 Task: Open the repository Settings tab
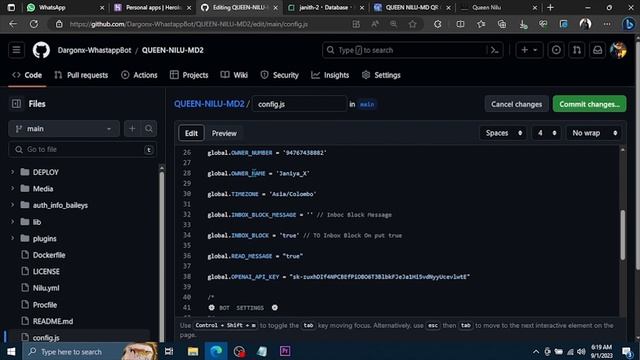[381, 75]
